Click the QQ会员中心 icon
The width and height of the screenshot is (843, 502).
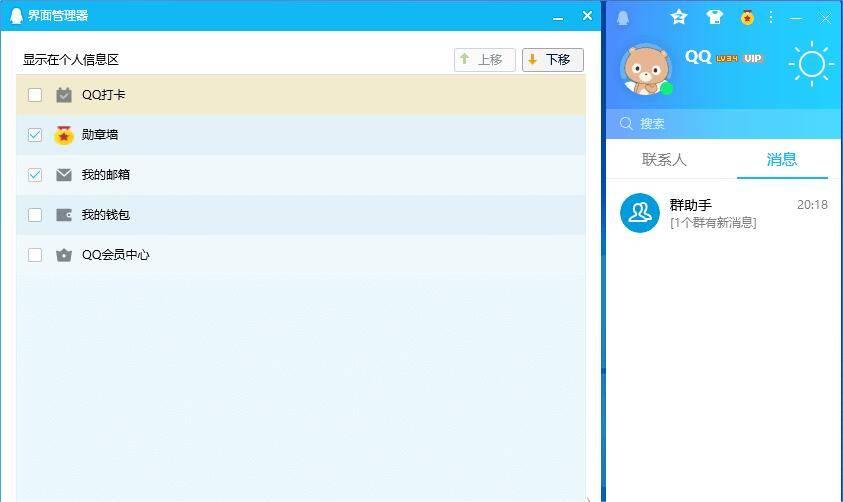pos(64,255)
